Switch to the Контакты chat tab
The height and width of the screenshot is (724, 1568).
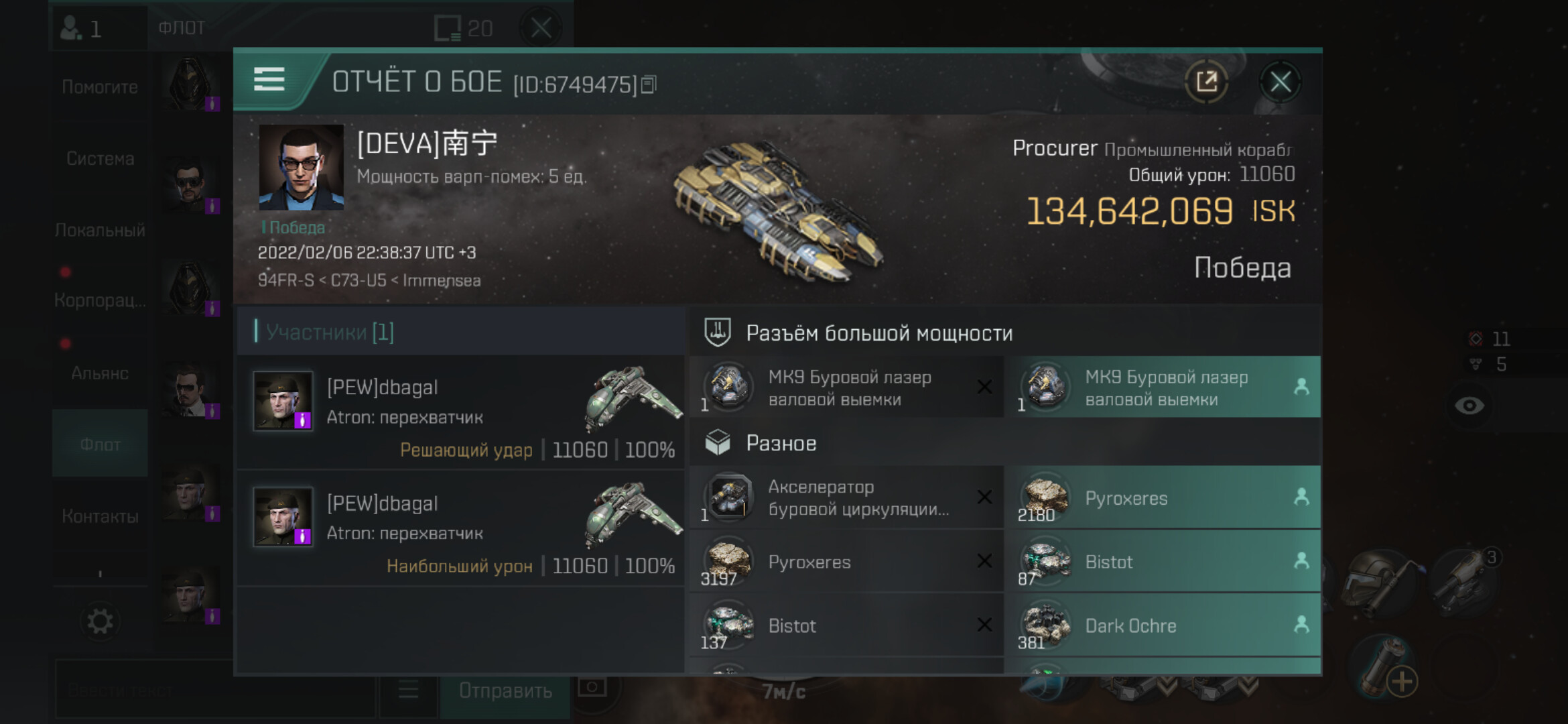pos(100,516)
